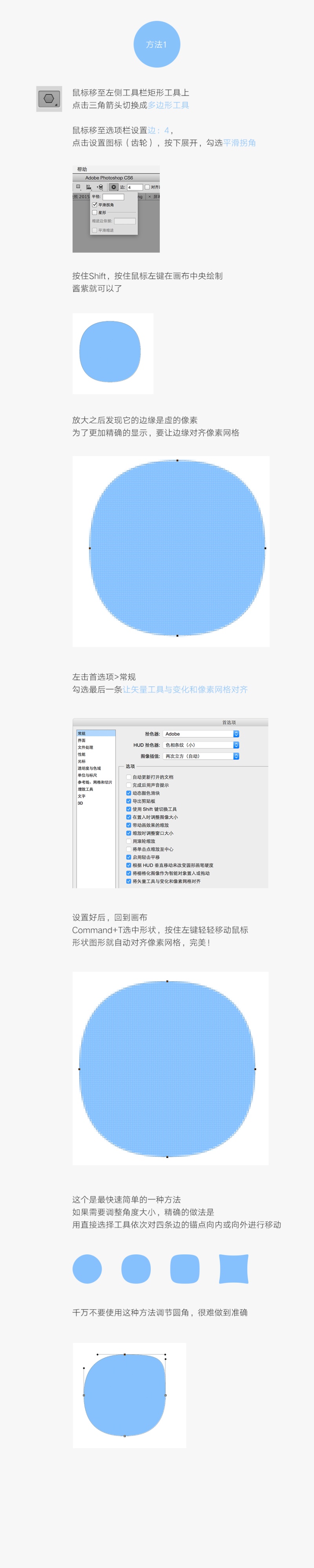Click the 方法1 blue circle badge
314x1568 pixels.
pos(157,44)
